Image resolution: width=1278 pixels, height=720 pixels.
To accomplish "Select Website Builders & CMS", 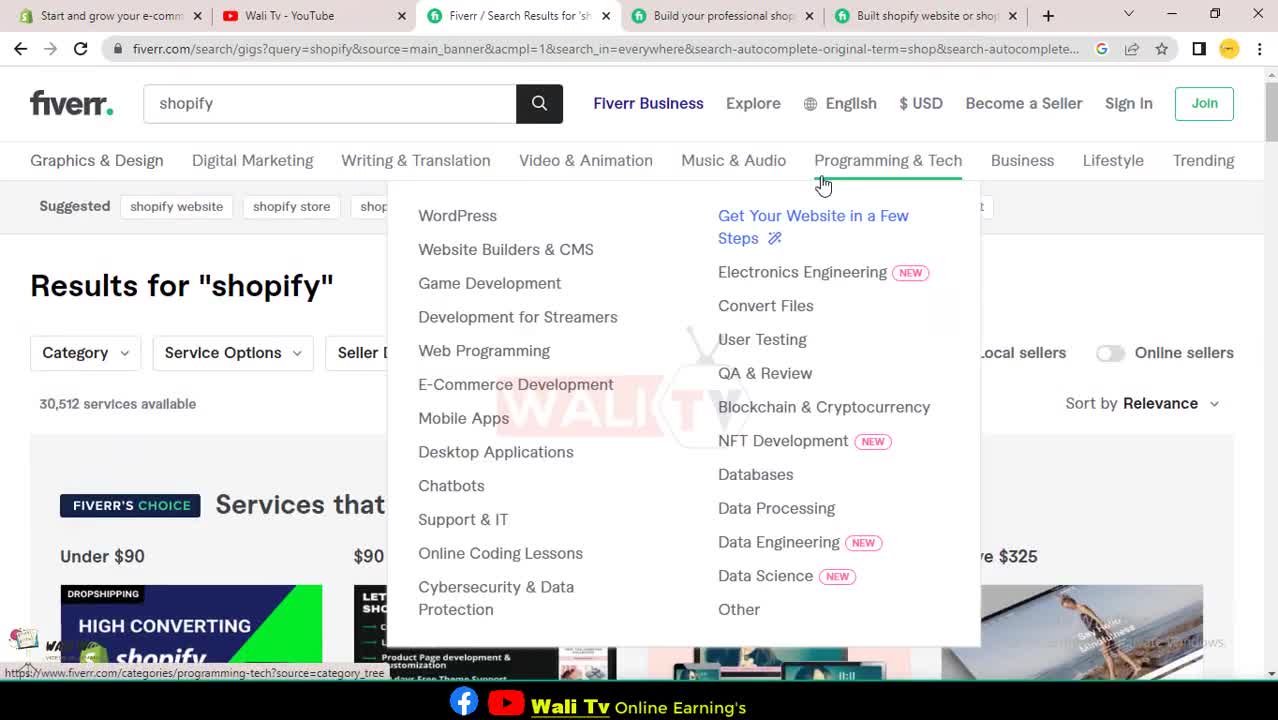I will coord(506,250).
